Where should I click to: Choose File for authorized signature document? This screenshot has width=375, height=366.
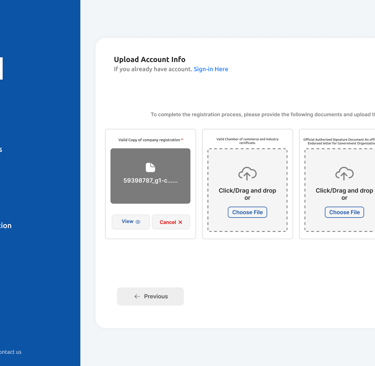tap(344, 212)
